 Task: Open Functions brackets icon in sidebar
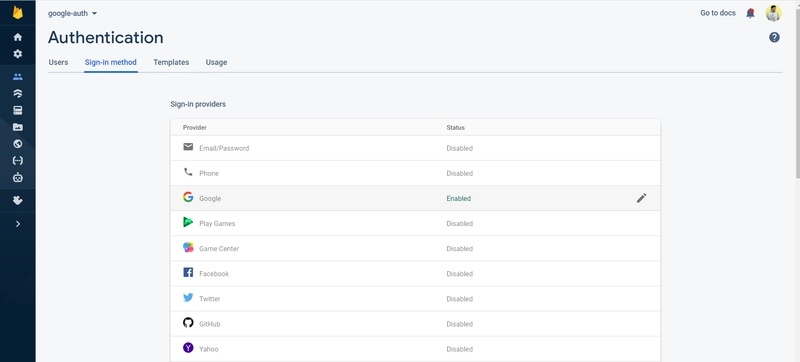(x=18, y=161)
